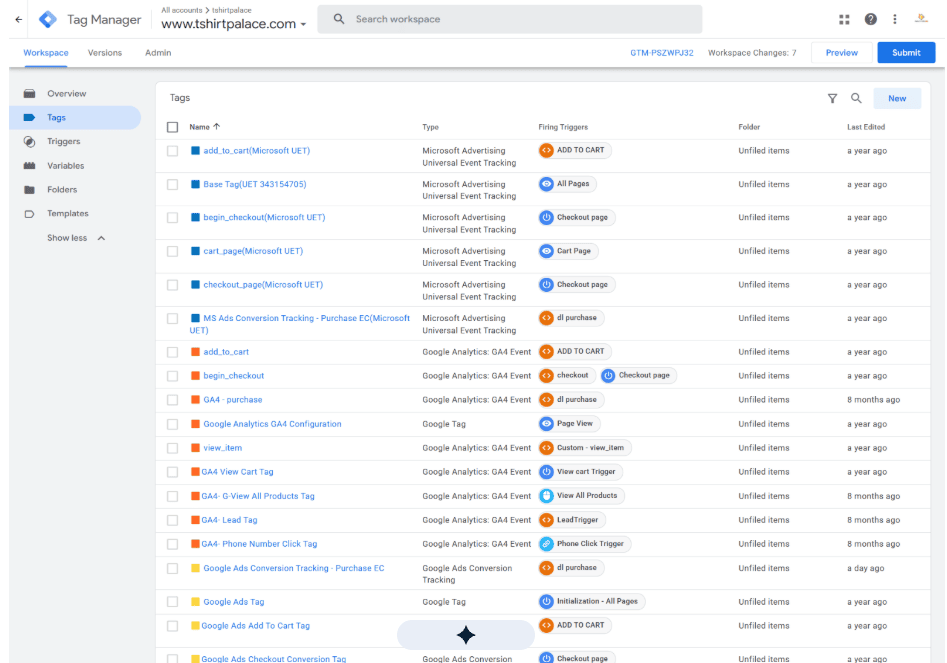The height and width of the screenshot is (663, 947).
Task: Click the Triggers sidebar icon
Action: pyautogui.click(x=30, y=141)
